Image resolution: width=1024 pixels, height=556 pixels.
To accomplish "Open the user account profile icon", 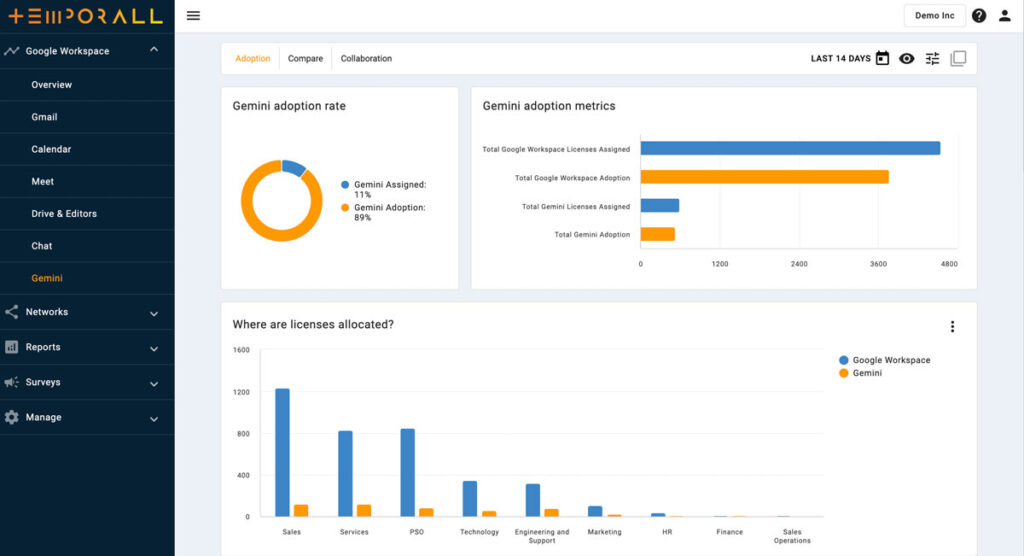I will pyautogui.click(x=1004, y=16).
